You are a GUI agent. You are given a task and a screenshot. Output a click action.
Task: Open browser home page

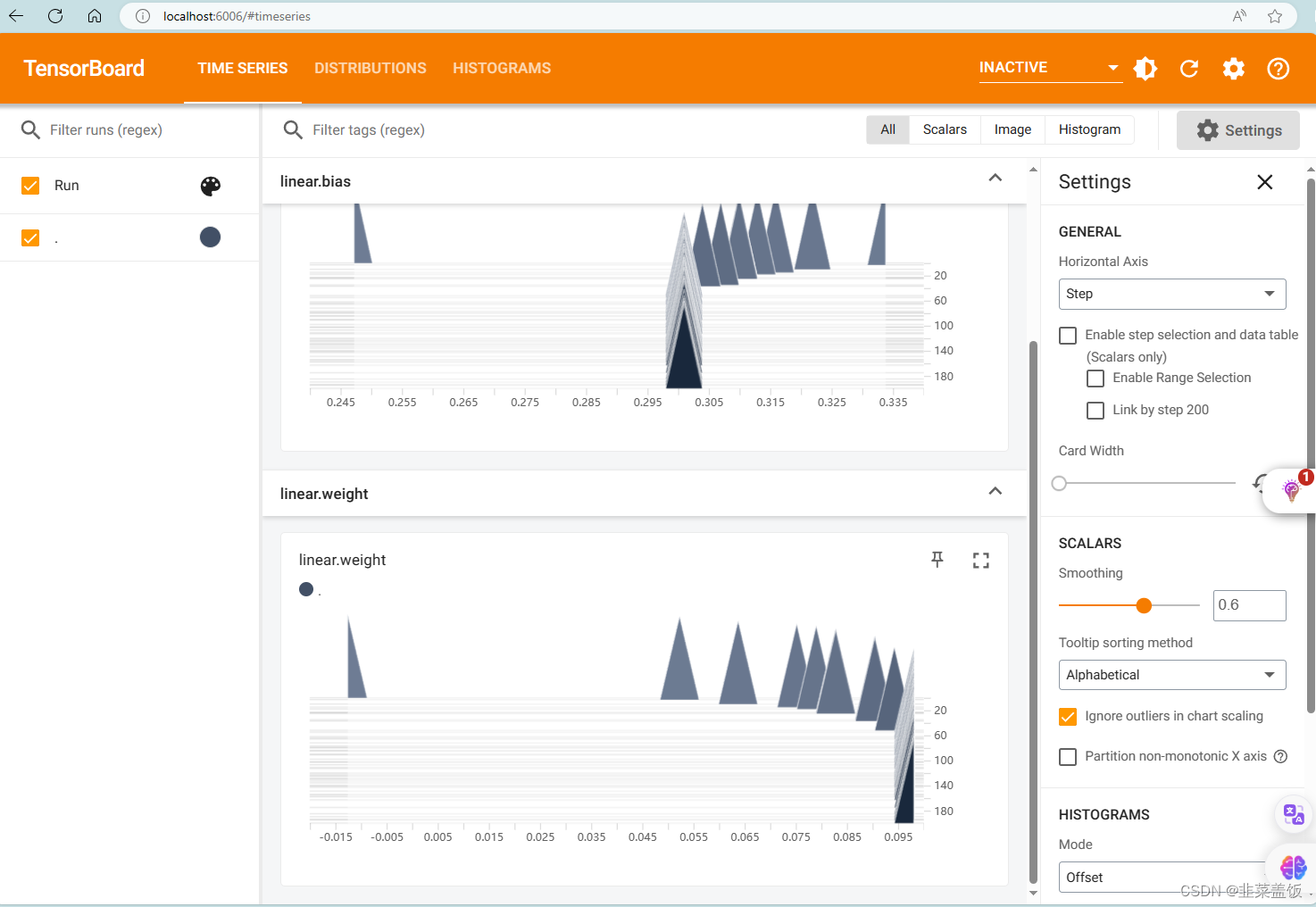click(x=95, y=16)
